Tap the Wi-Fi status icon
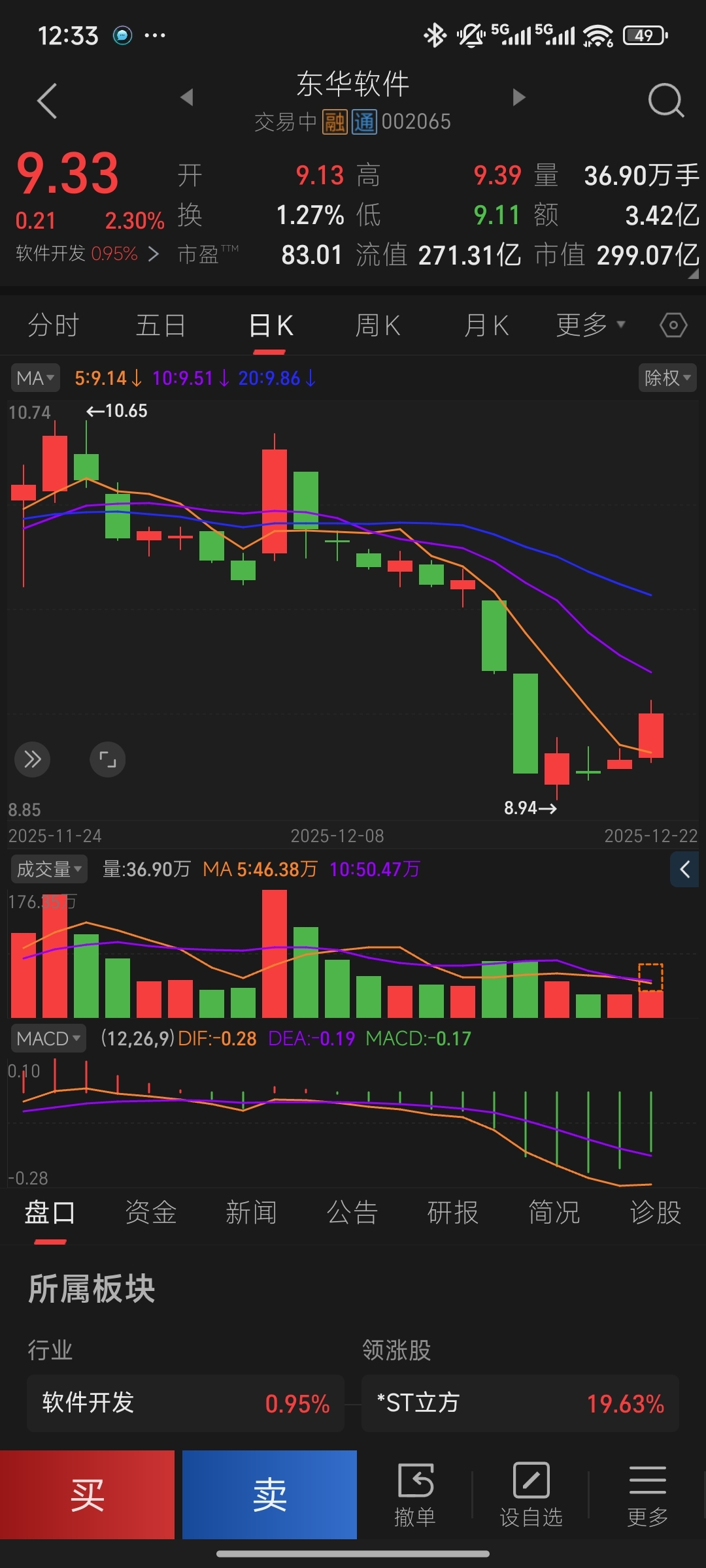The width and height of the screenshot is (706, 1568). pyautogui.click(x=598, y=35)
